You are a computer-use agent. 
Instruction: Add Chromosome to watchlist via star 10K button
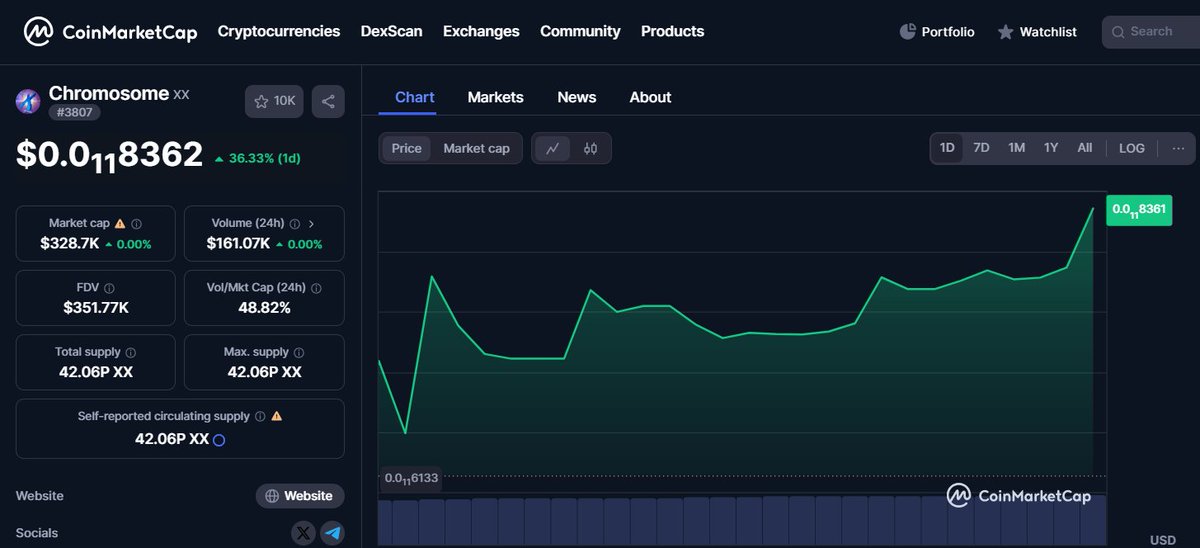tap(274, 101)
